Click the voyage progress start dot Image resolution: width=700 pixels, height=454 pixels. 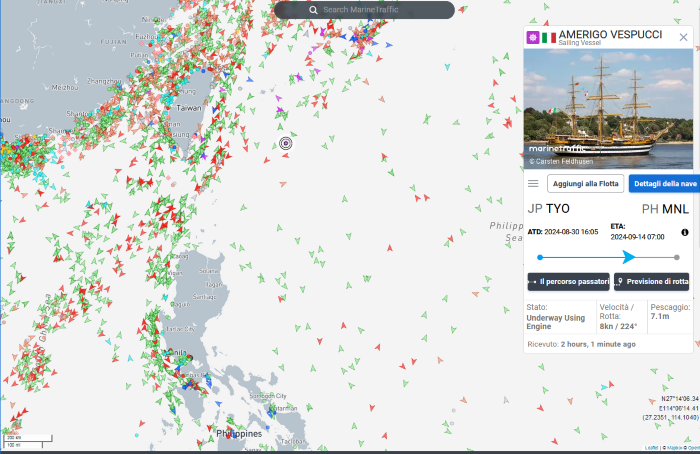540,257
